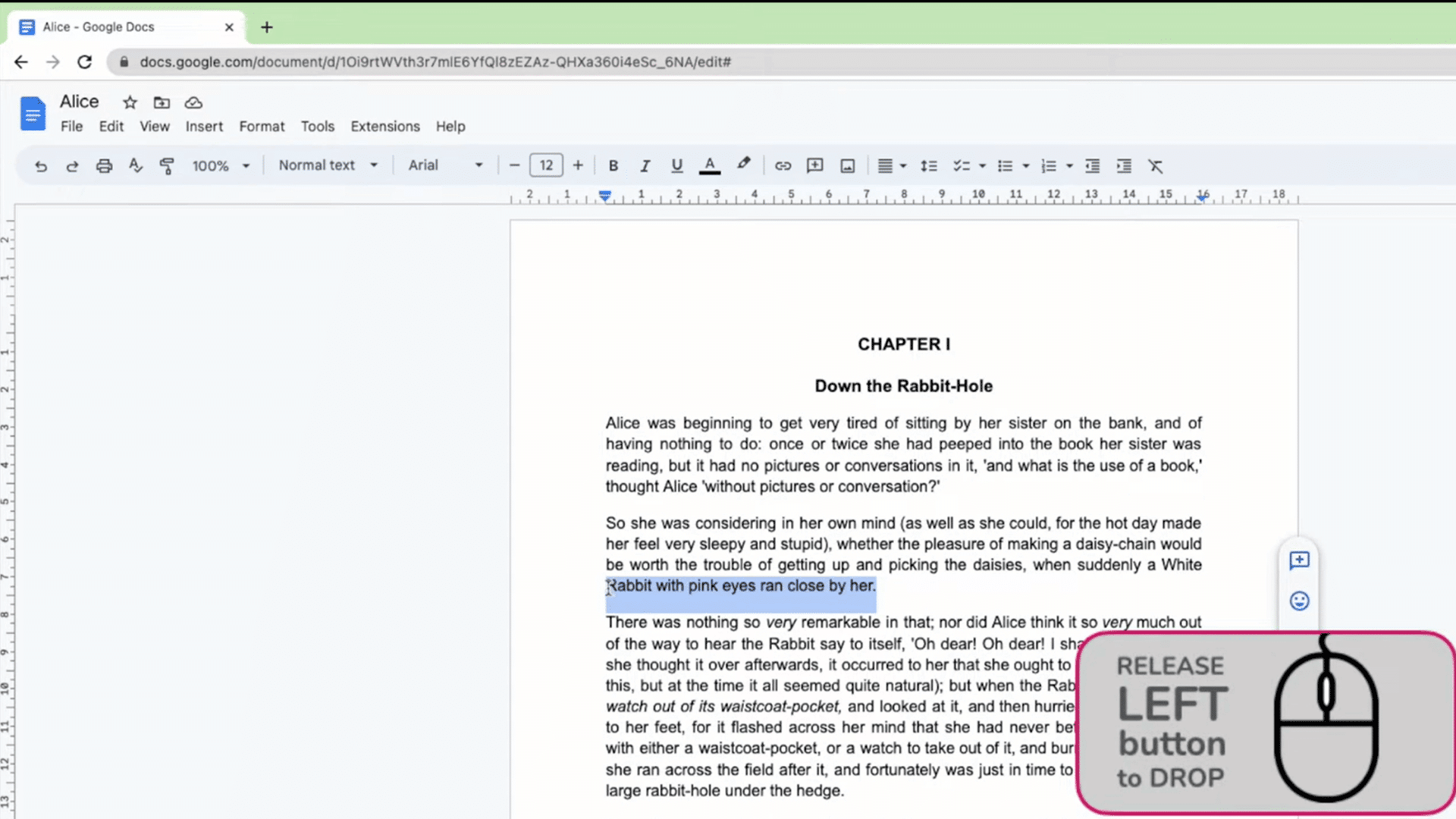Screen dimensions: 1456x819
Task: View document cloud save status
Action: tap(193, 102)
